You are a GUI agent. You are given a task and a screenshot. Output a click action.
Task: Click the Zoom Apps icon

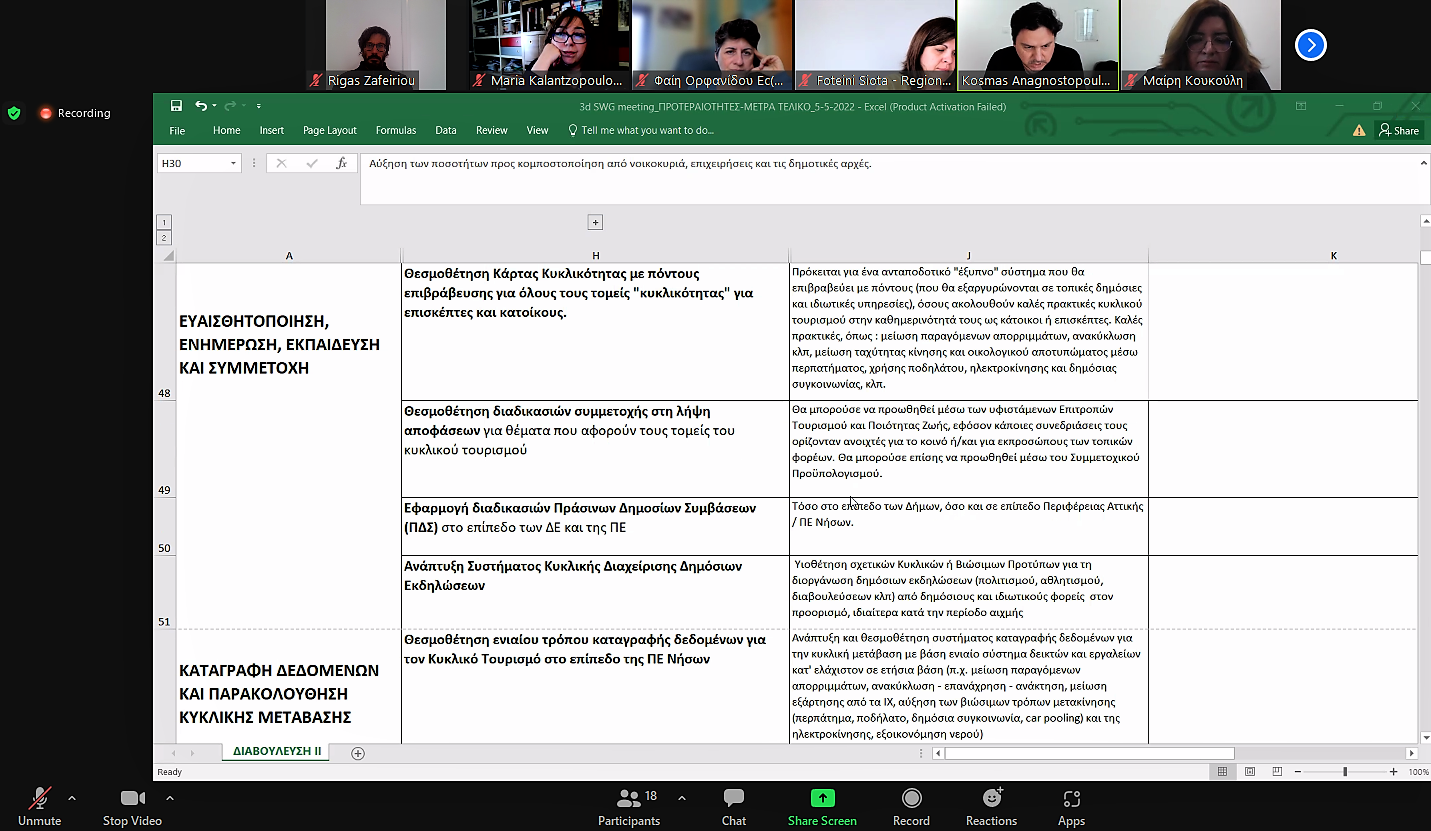point(1071,798)
